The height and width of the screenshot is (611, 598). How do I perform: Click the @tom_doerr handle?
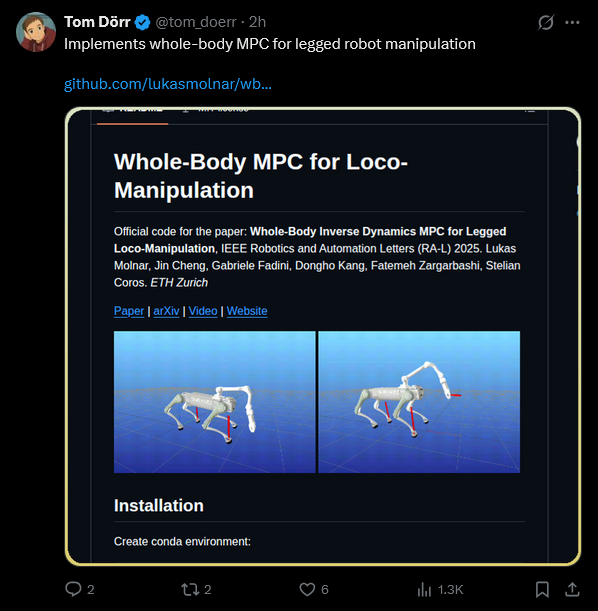tap(196, 22)
